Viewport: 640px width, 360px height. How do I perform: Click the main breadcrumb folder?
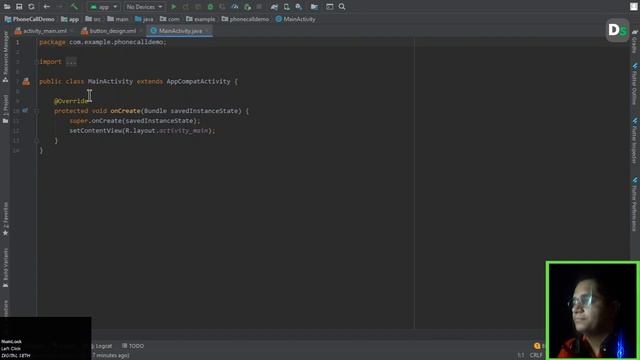(118, 19)
